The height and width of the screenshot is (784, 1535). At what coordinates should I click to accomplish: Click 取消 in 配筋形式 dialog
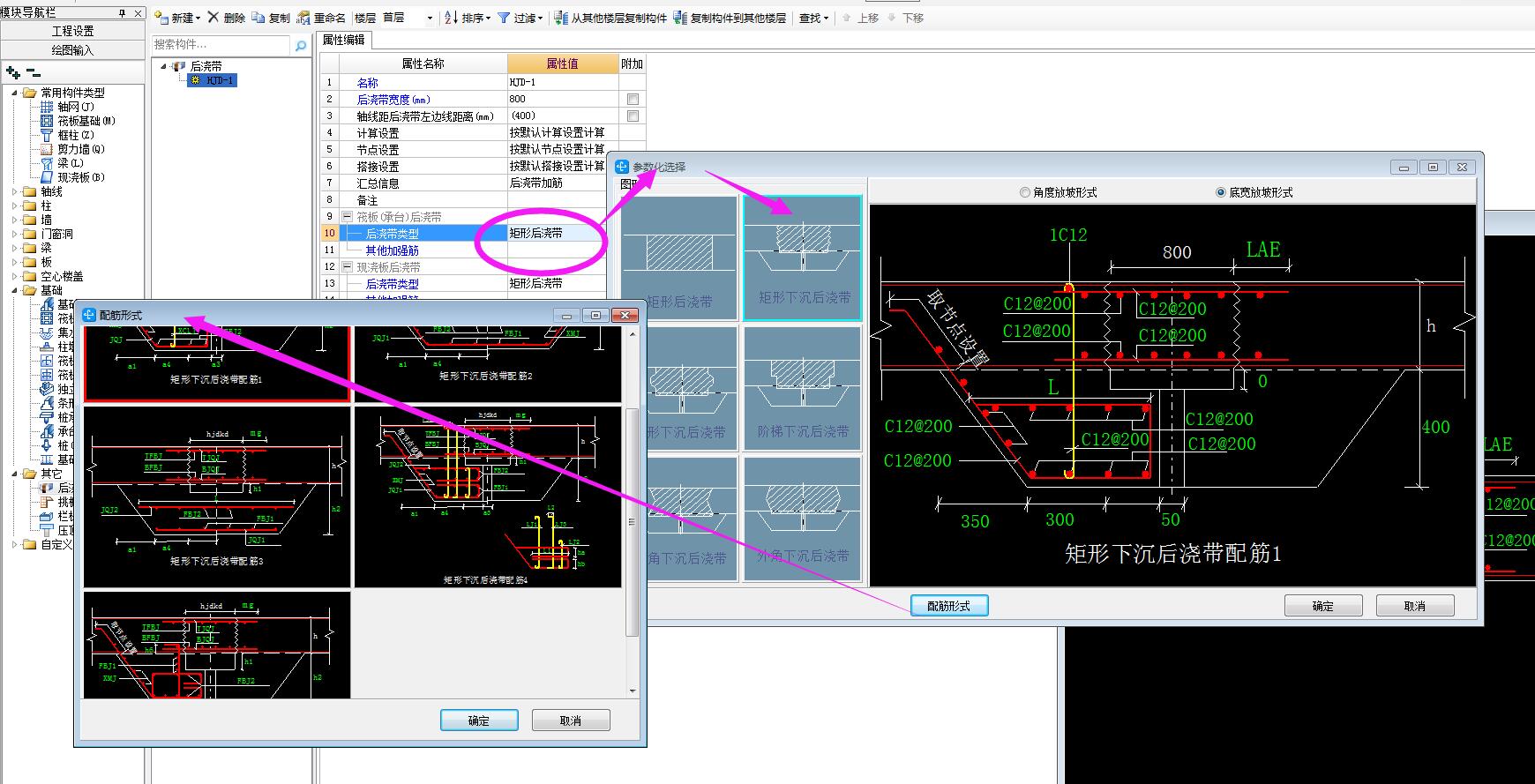pos(571,721)
